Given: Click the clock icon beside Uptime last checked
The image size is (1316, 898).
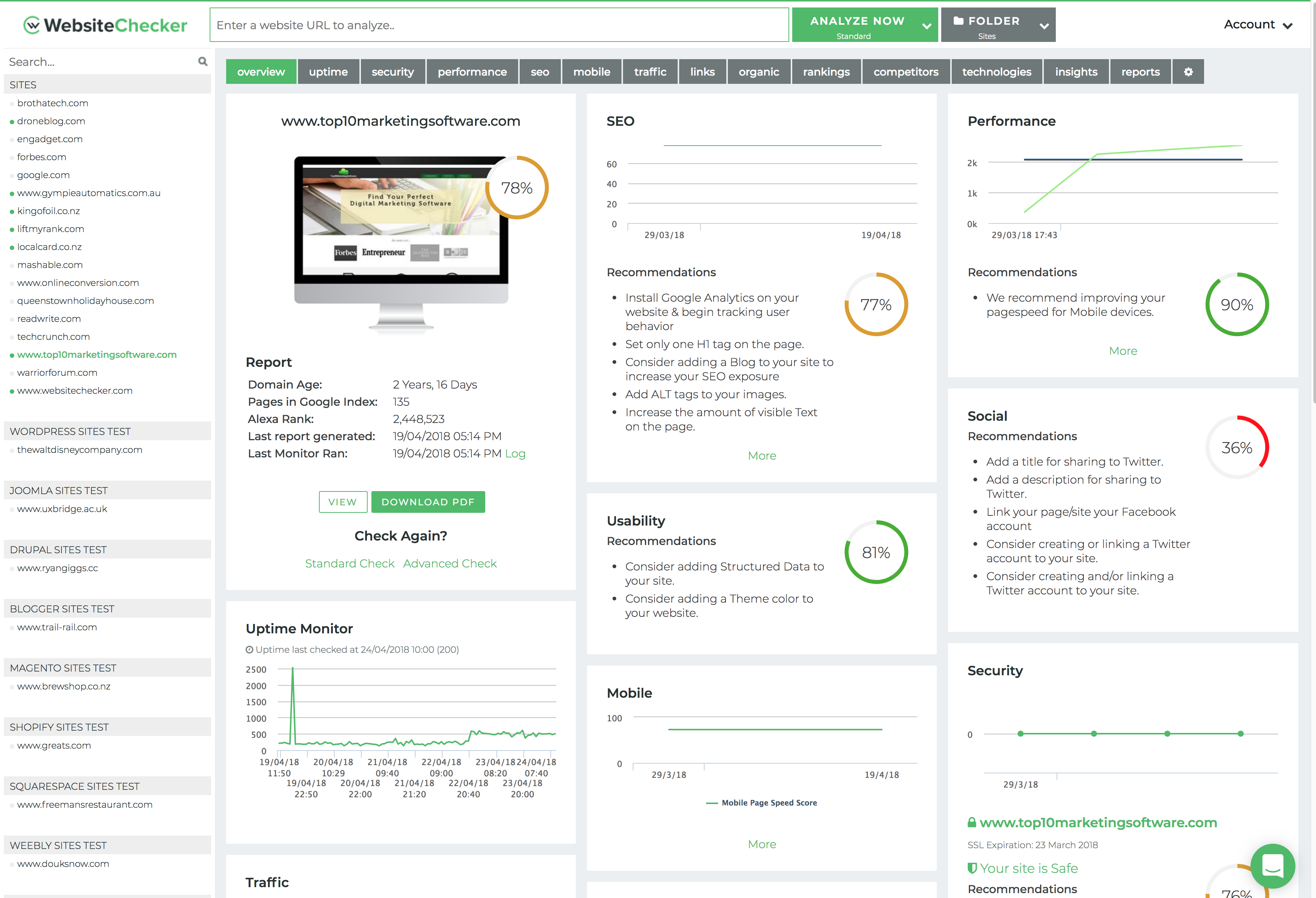Looking at the screenshot, I should (x=250, y=649).
